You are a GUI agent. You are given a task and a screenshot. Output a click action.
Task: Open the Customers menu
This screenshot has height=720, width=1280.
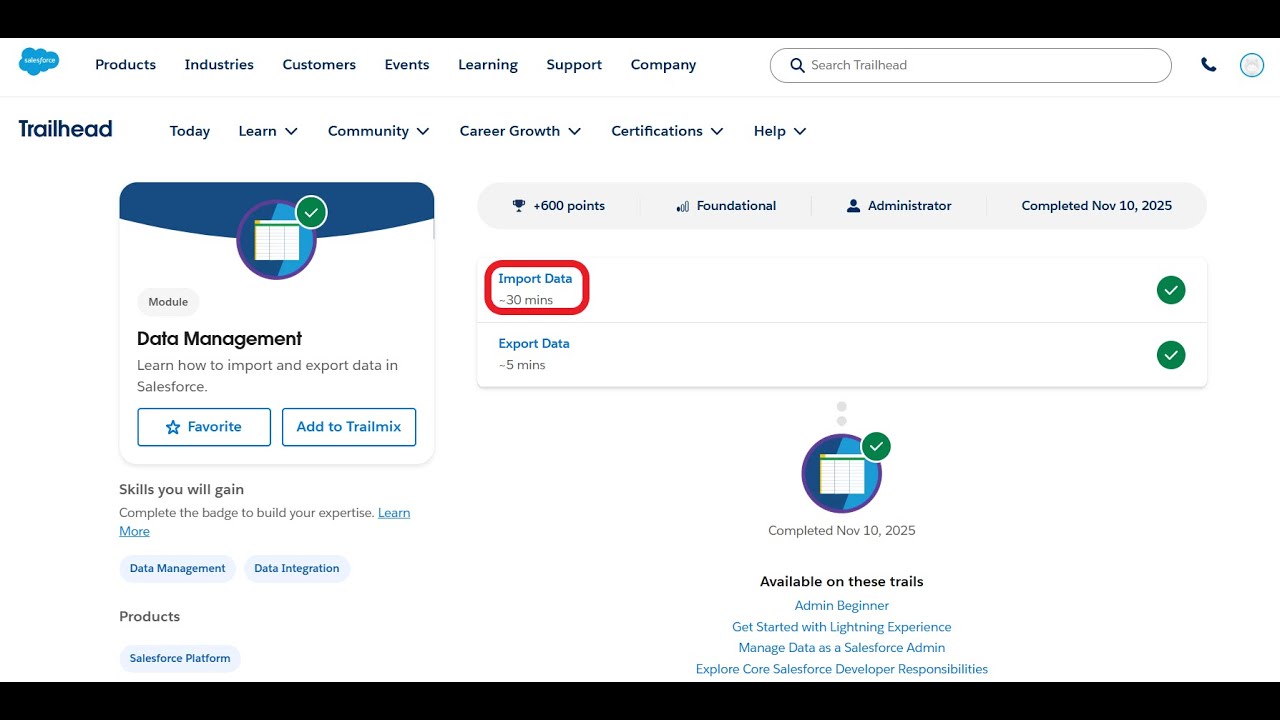click(319, 65)
